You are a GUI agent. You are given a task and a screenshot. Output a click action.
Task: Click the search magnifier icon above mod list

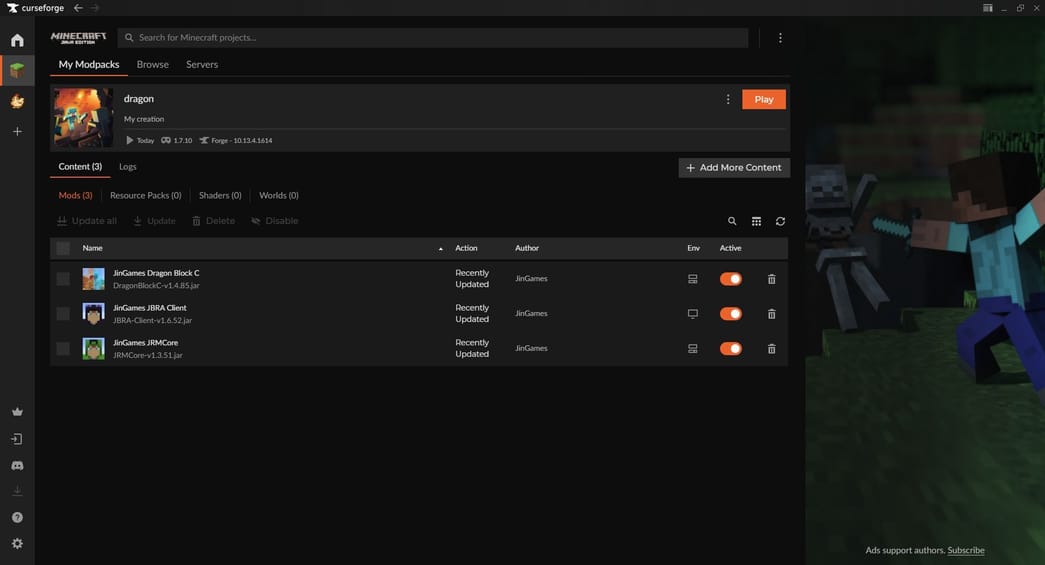coord(732,221)
